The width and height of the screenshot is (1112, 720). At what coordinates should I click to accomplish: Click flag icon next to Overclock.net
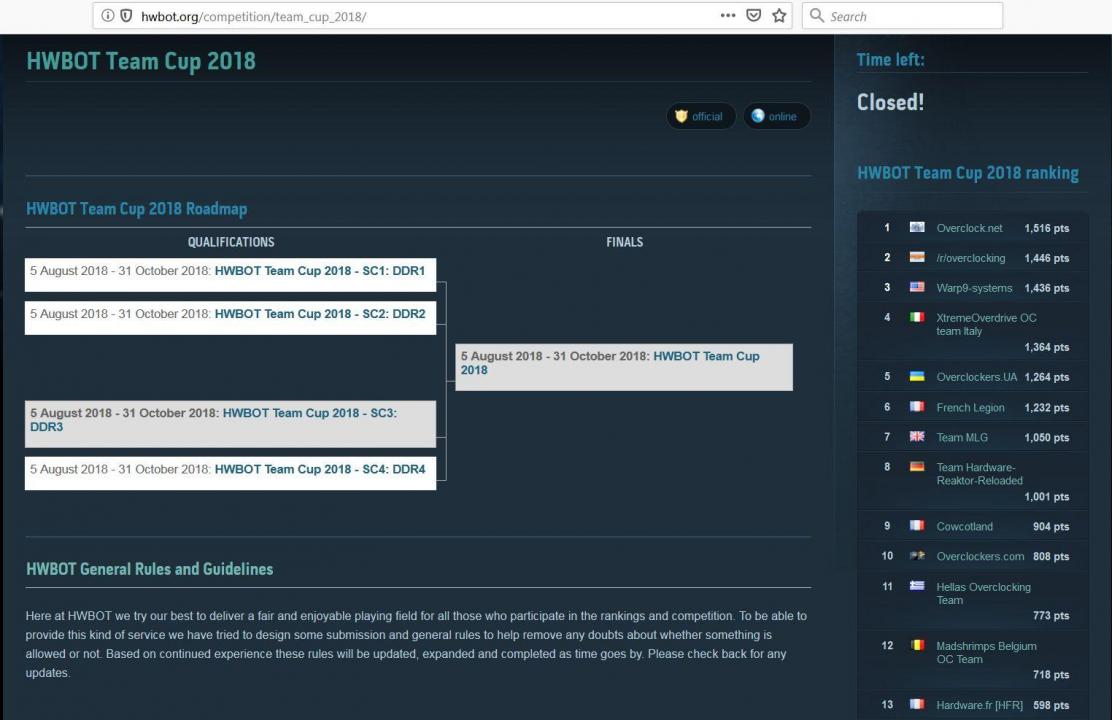coord(917,227)
